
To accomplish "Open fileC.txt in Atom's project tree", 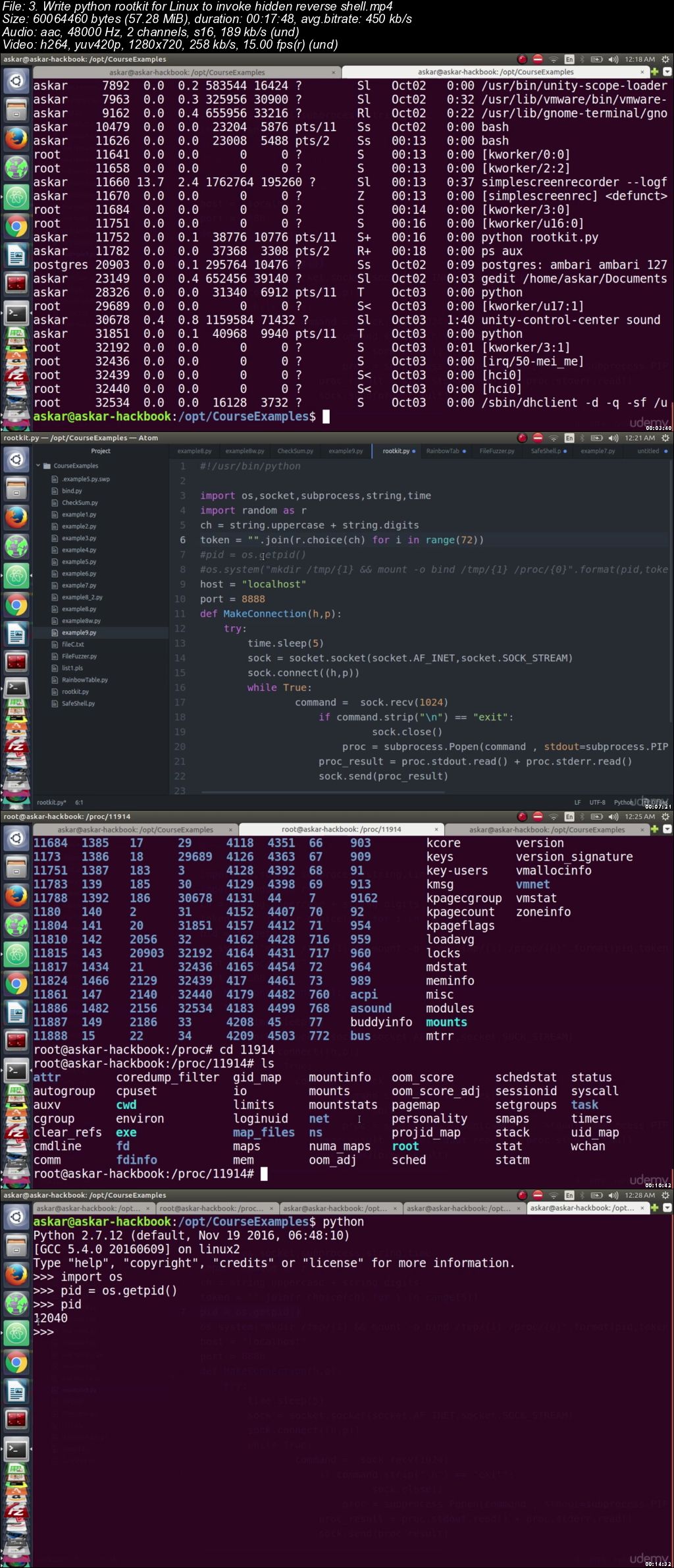I will pyautogui.click(x=73, y=644).
